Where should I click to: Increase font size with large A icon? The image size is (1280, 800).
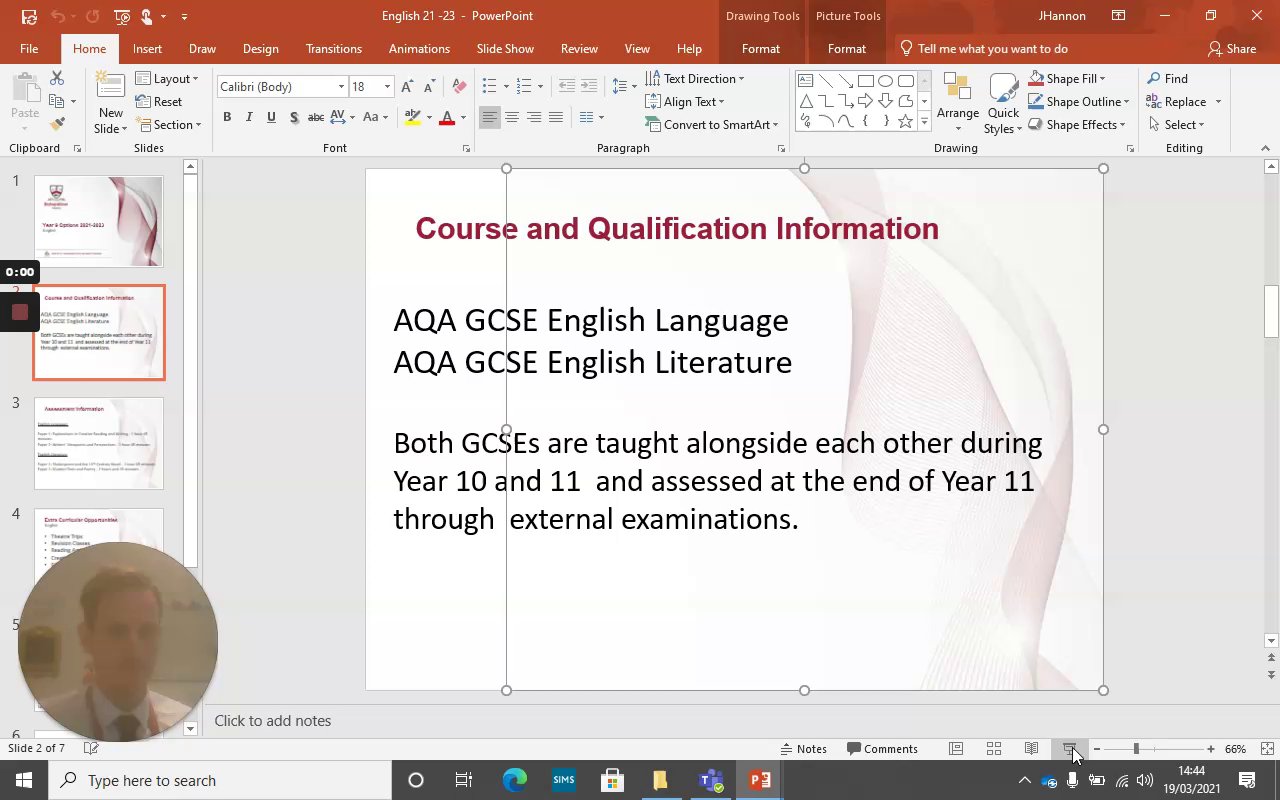(x=409, y=87)
